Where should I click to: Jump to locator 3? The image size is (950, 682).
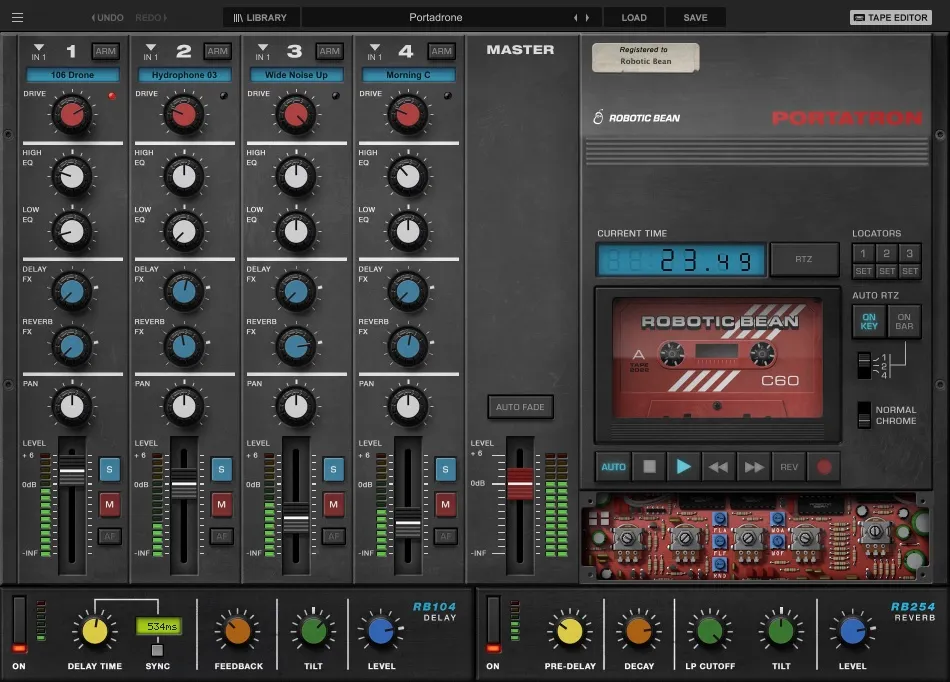[x=909, y=253]
